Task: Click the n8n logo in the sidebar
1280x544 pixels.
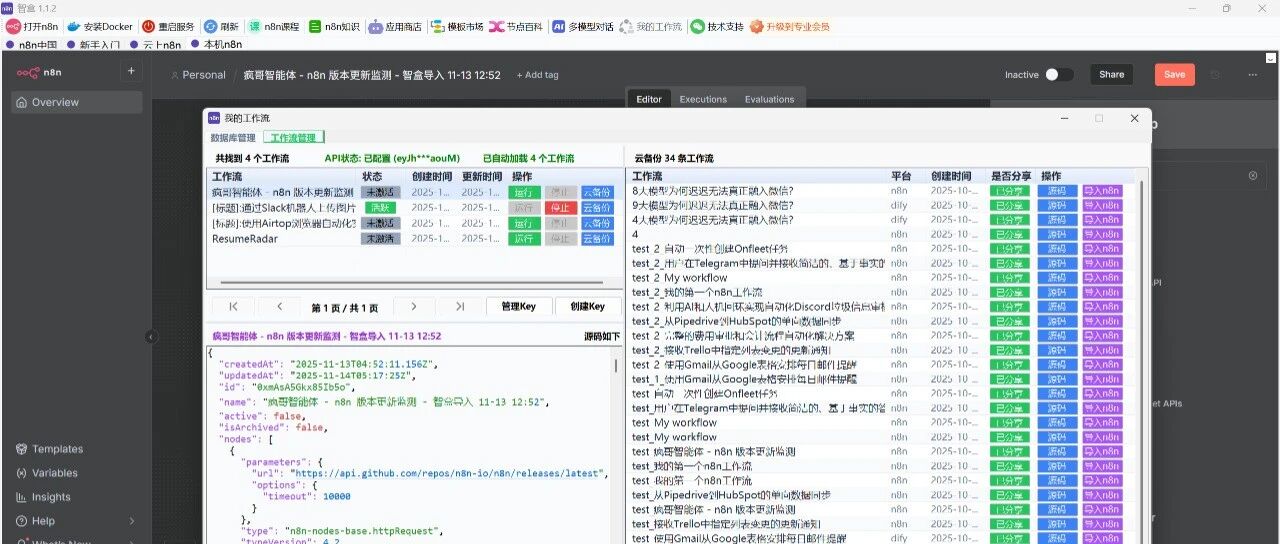Action: click(x=38, y=72)
